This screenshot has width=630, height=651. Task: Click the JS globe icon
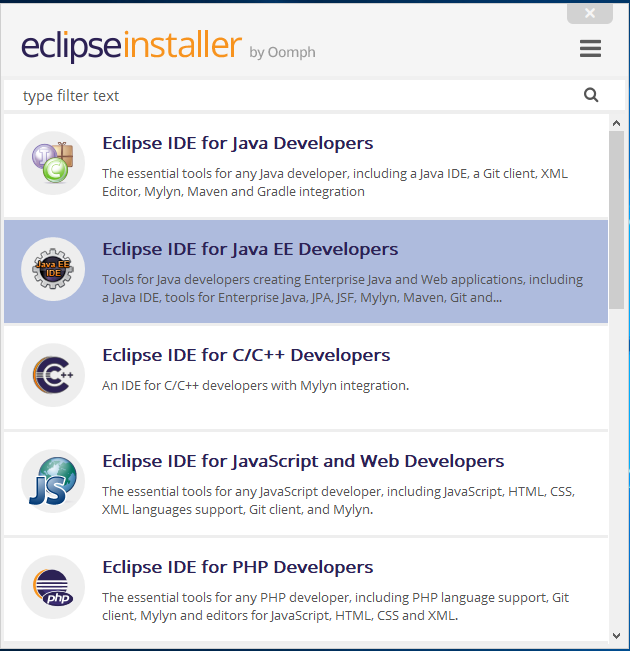[x=53, y=481]
